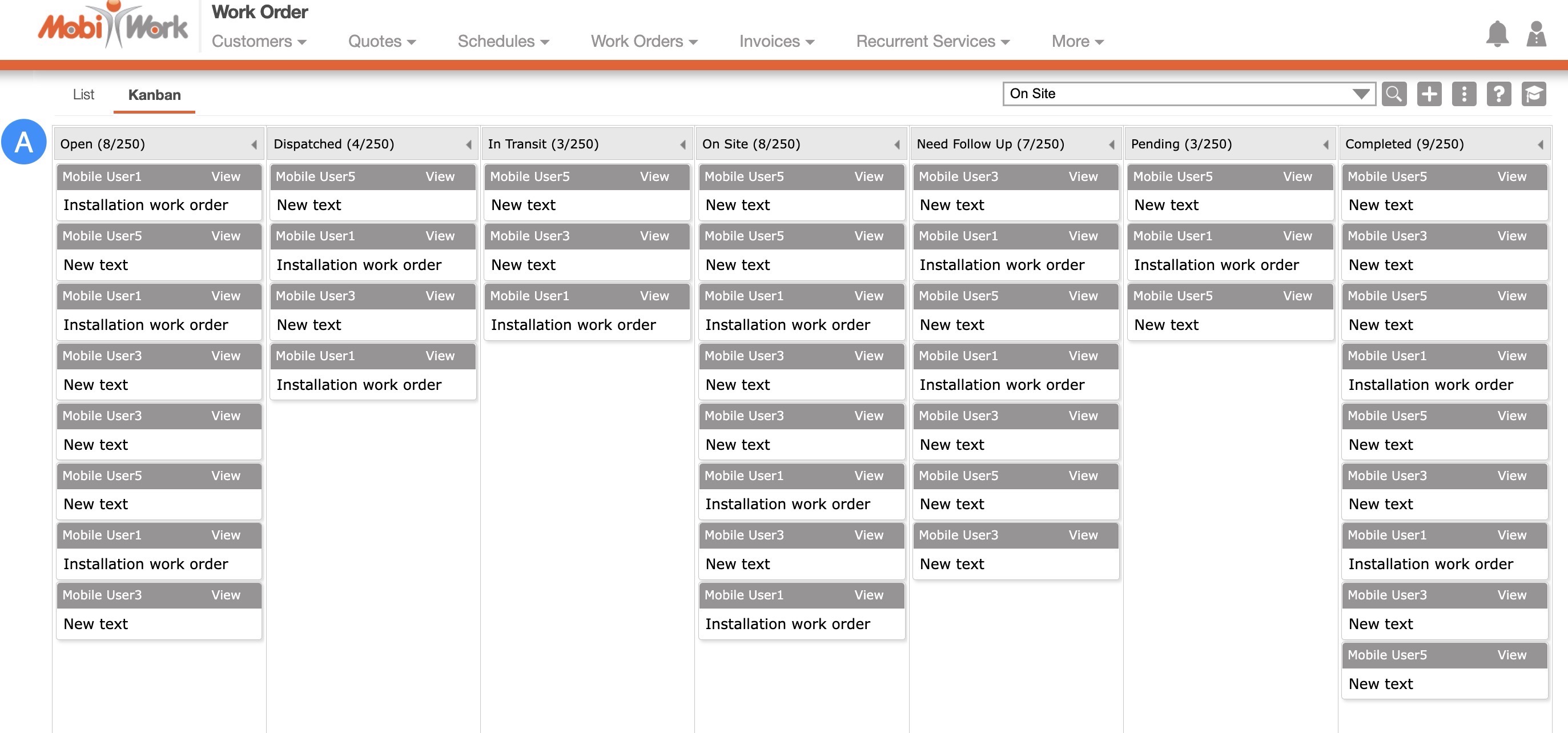1568x733 pixels.
Task: Open the Work Orders menu
Action: [644, 41]
